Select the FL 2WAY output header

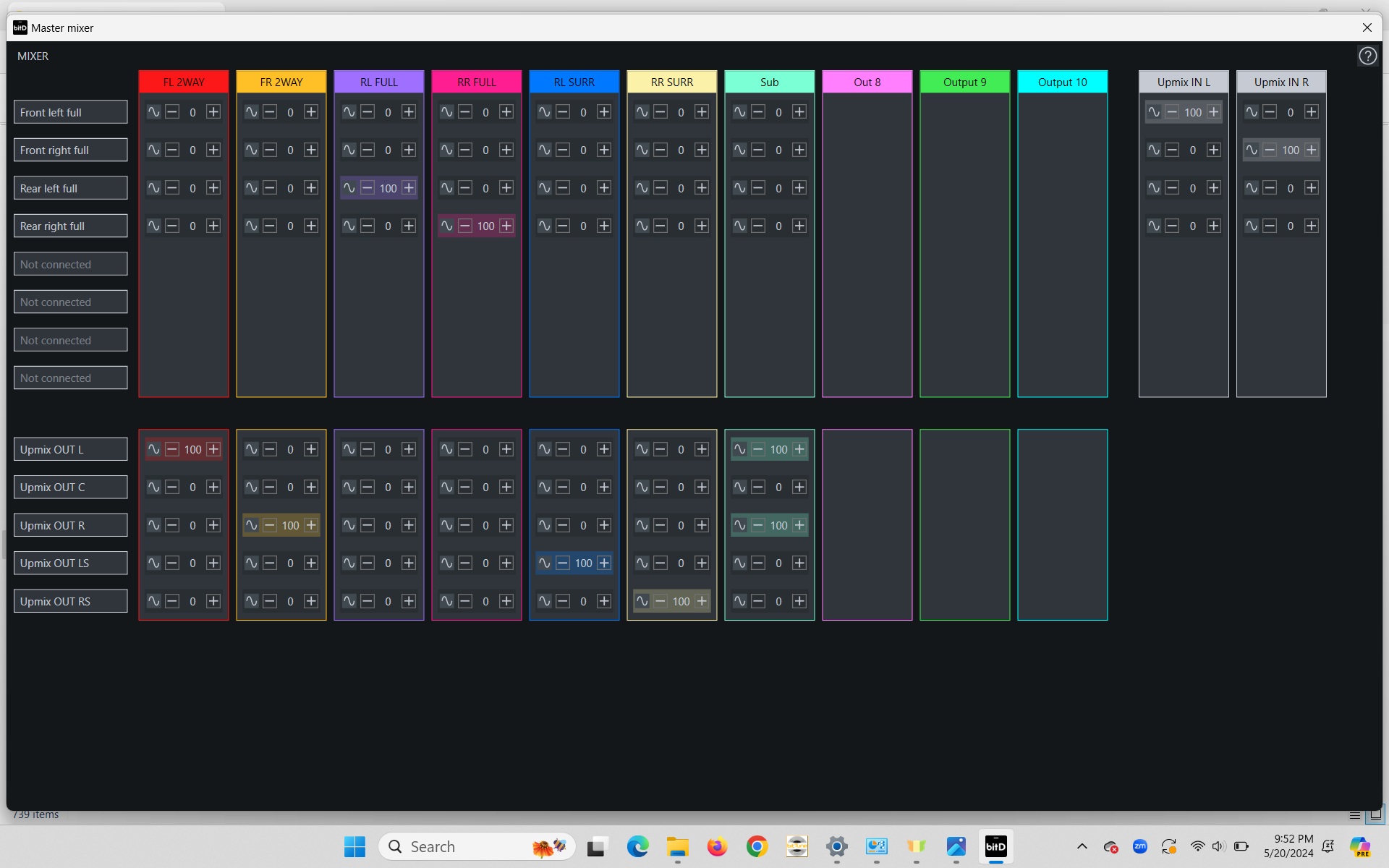[x=184, y=82]
